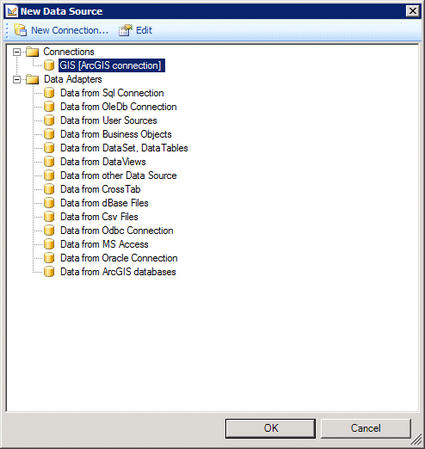Open New Connection... from toolbar
425x449 pixels.
point(61,30)
